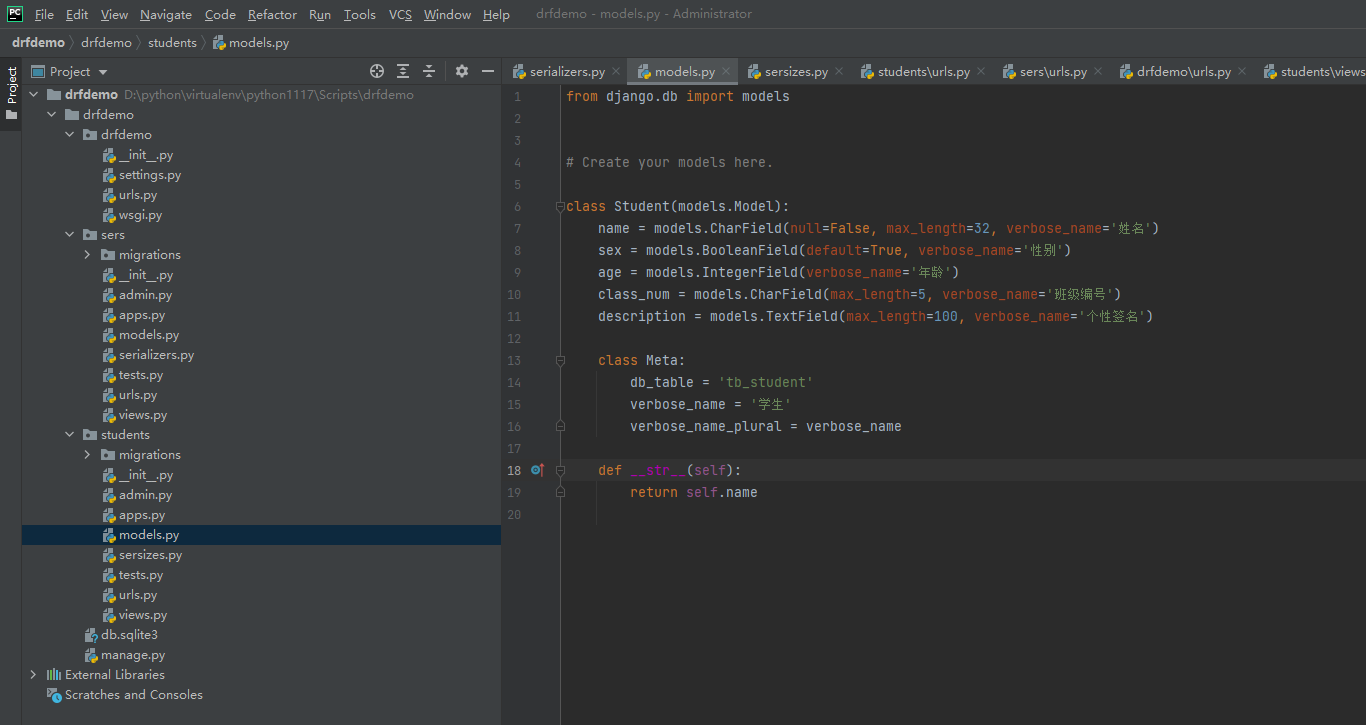The width and height of the screenshot is (1366, 725).
Task: Click the root drfdemo breadcrumb
Action: (38, 43)
